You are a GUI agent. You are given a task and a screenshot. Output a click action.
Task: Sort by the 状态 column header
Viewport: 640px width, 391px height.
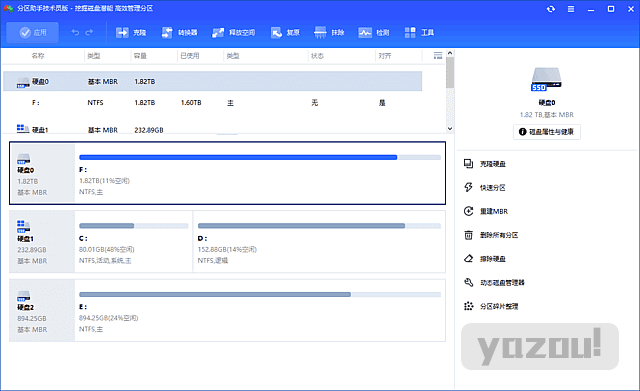click(317, 56)
